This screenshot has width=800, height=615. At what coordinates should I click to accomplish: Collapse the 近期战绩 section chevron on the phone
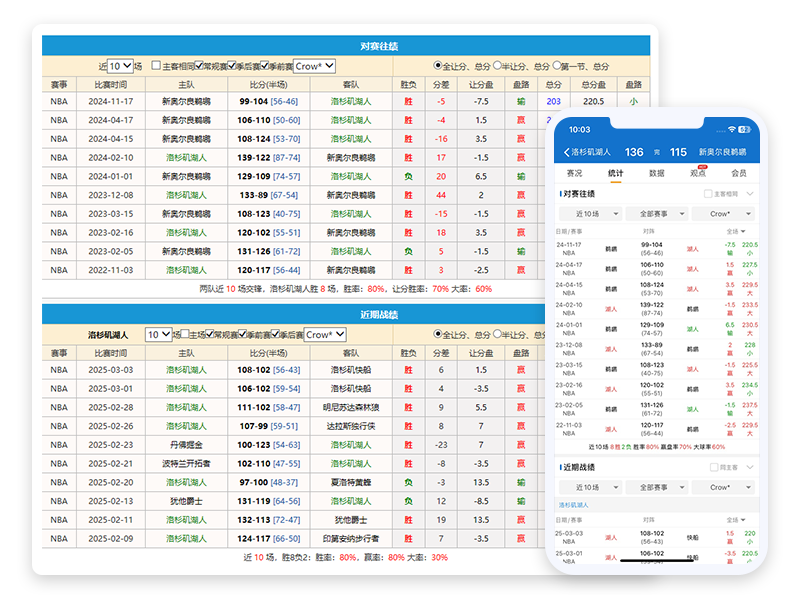click(x=749, y=468)
